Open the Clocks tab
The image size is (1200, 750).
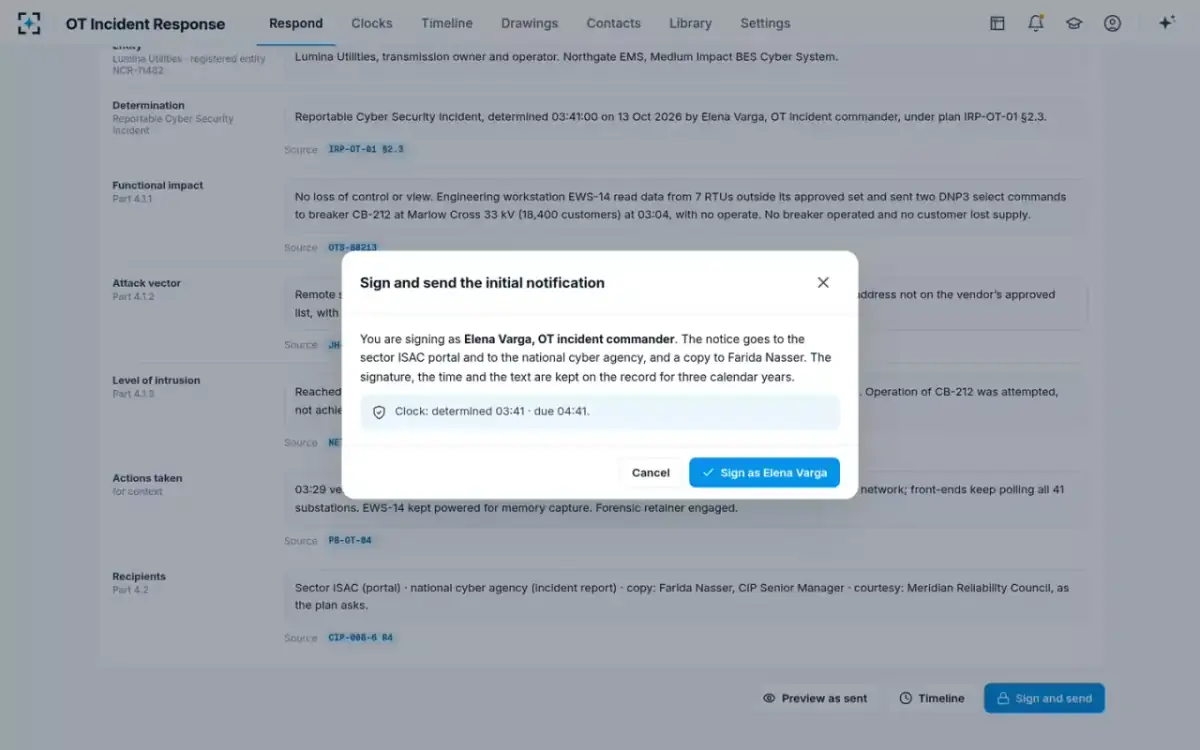pyautogui.click(x=372, y=23)
